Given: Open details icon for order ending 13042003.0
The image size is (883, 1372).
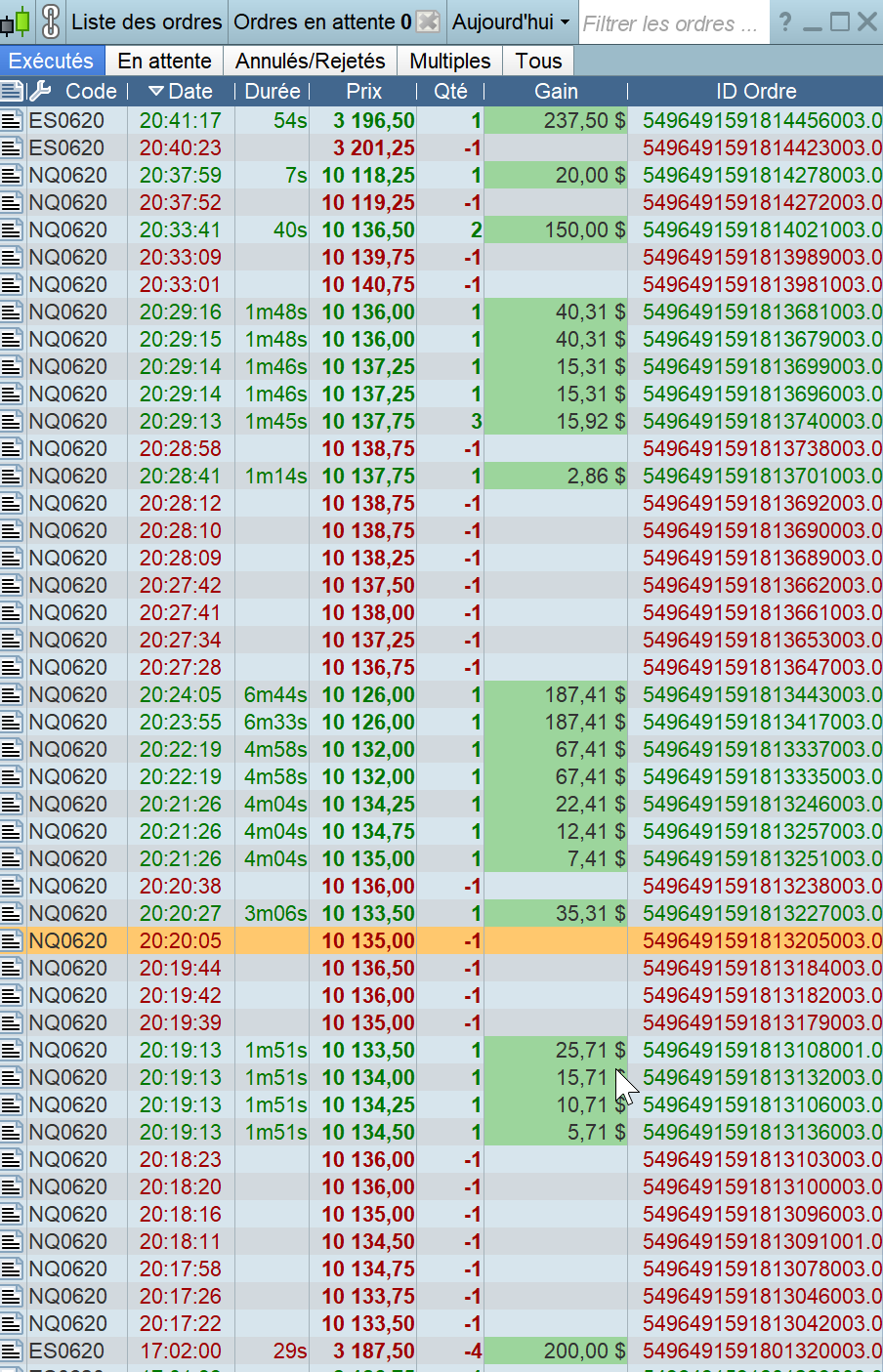Looking at the screenshot, I should [x=12, y=1324].
